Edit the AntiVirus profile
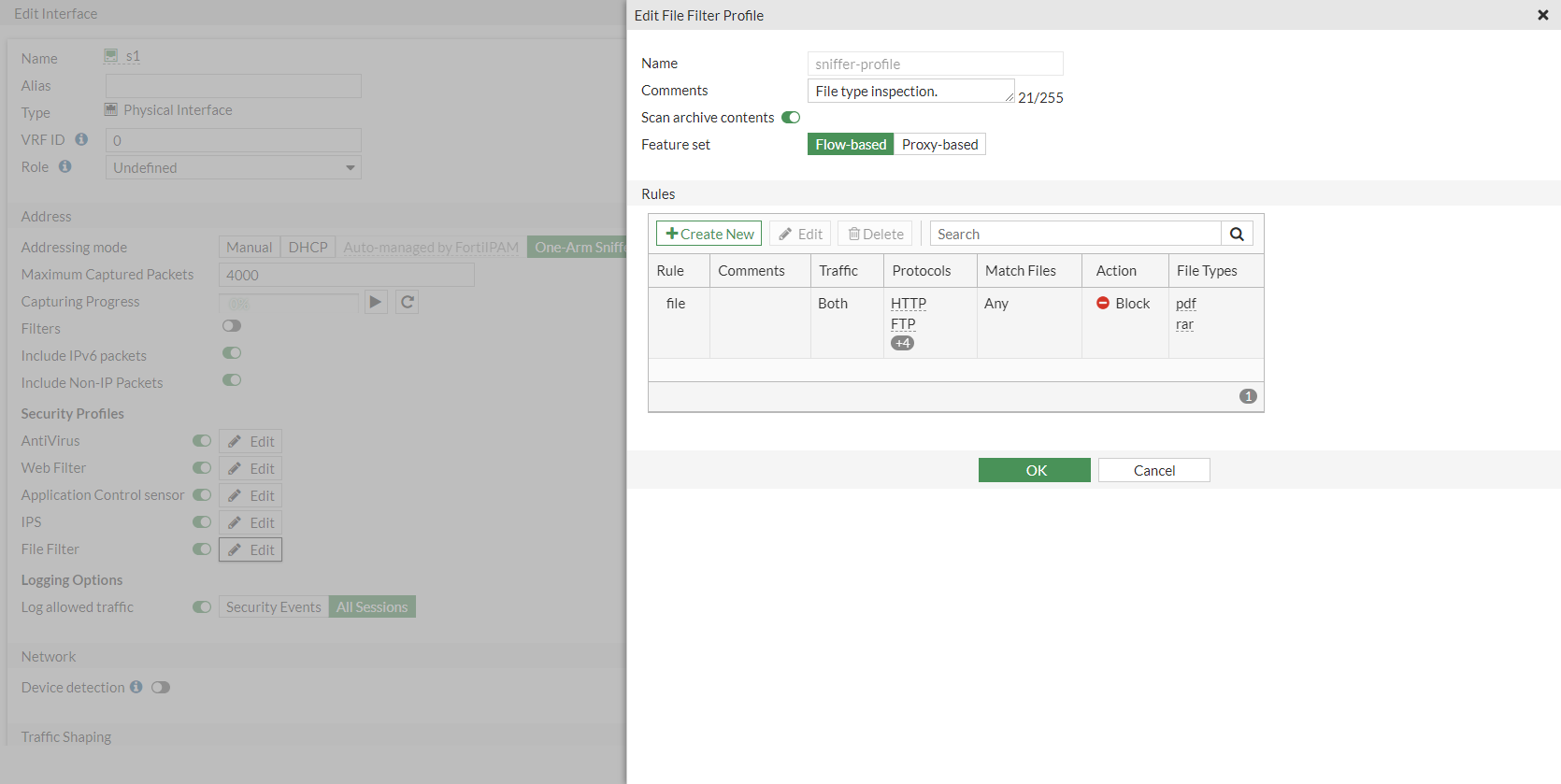 tap(251, 441)
